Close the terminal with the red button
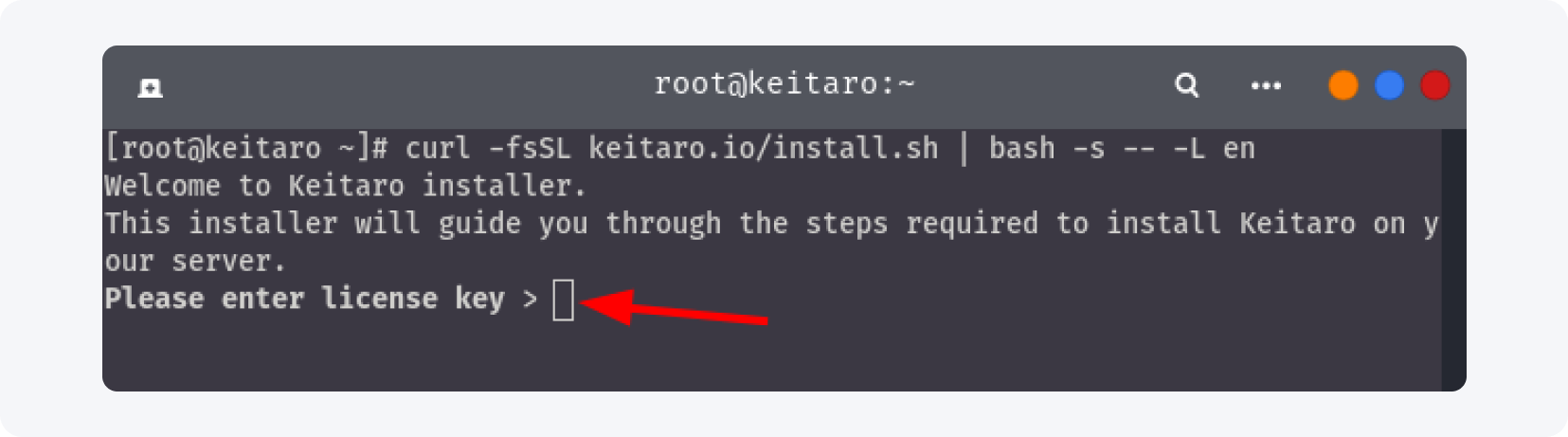 coord(1434,86)
